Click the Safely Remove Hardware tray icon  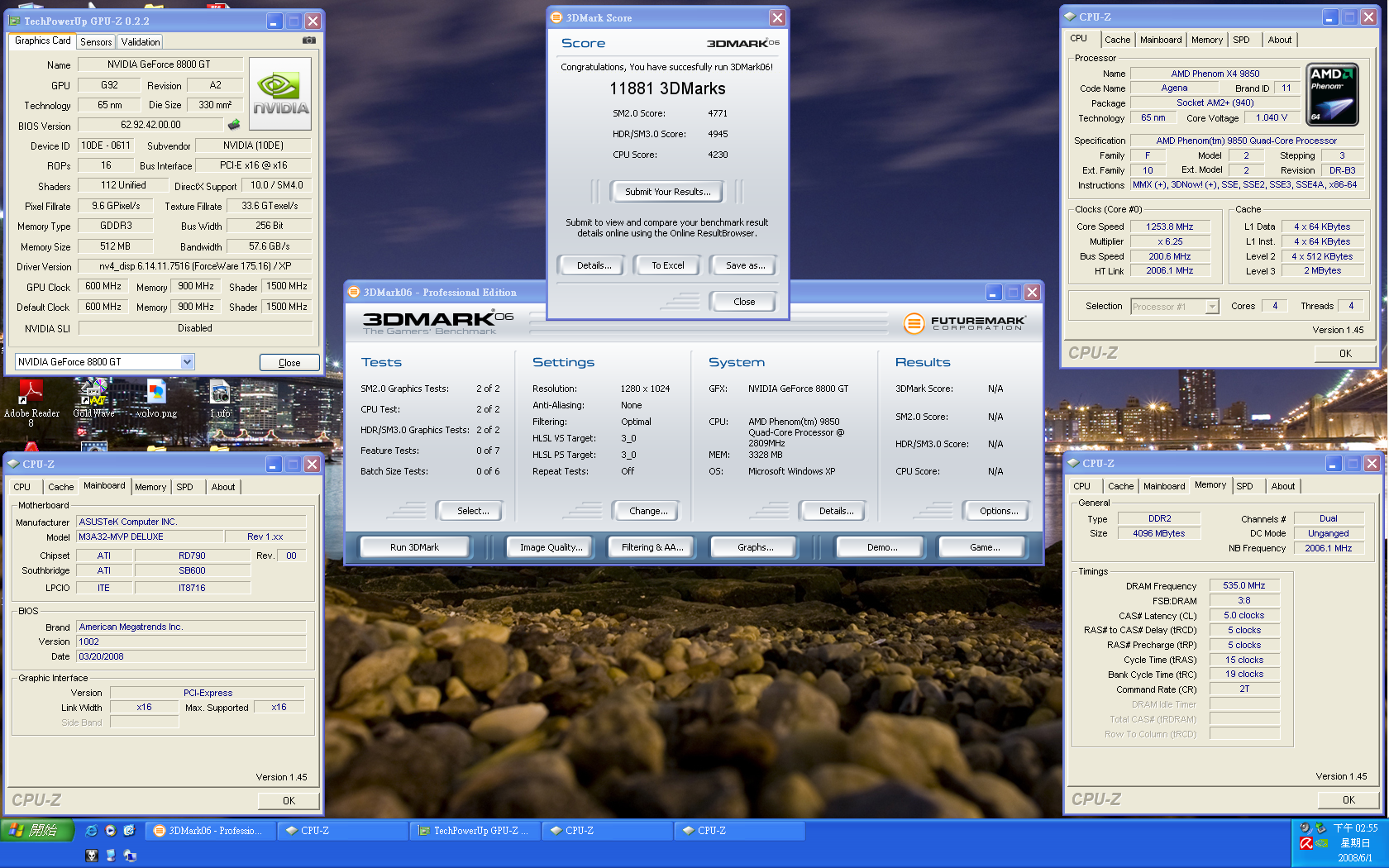(1320, 827)
